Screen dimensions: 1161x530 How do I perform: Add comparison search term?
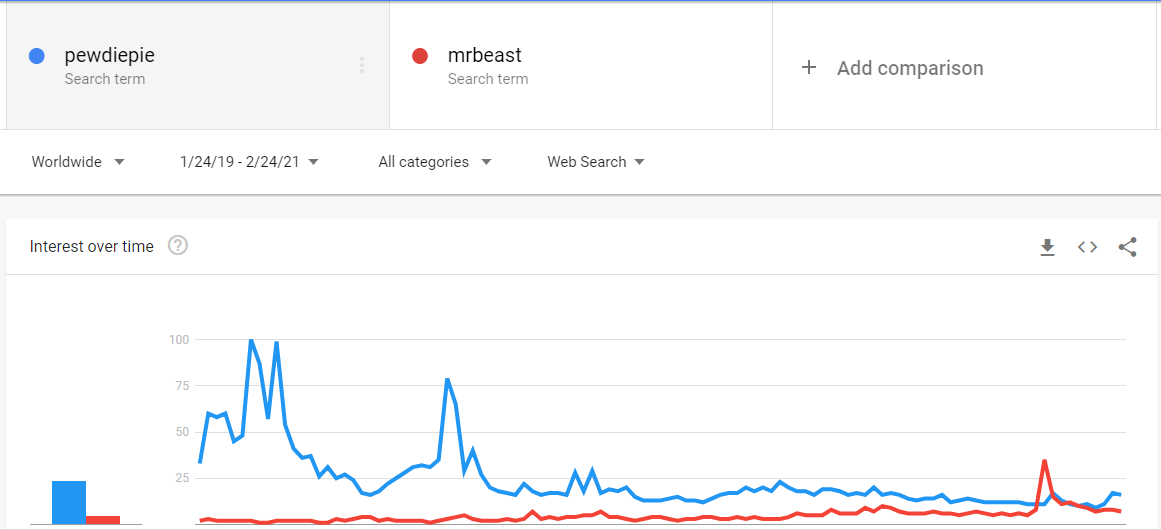tap(910, 68)
